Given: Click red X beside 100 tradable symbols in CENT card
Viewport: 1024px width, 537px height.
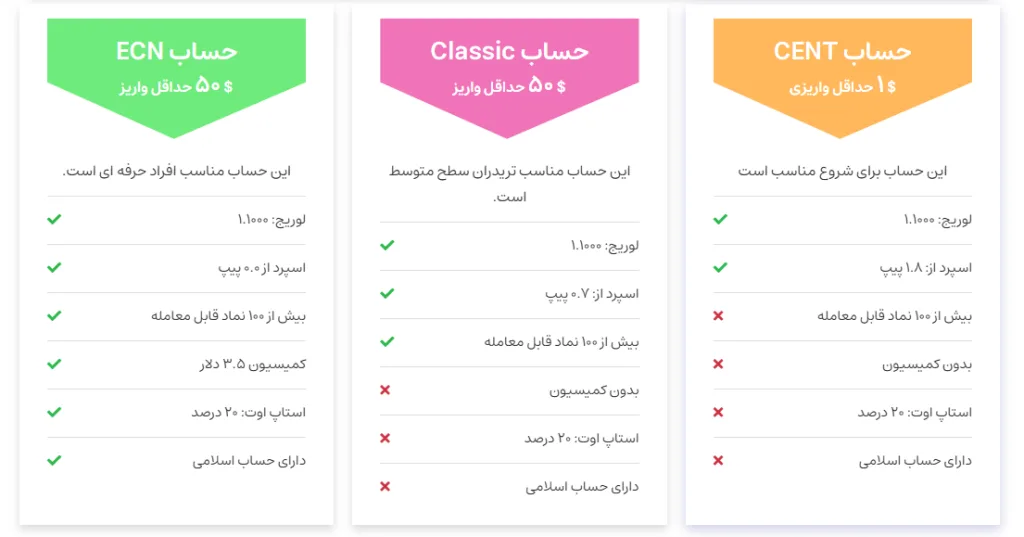Looking at the screenshot, I should point(718,316).
